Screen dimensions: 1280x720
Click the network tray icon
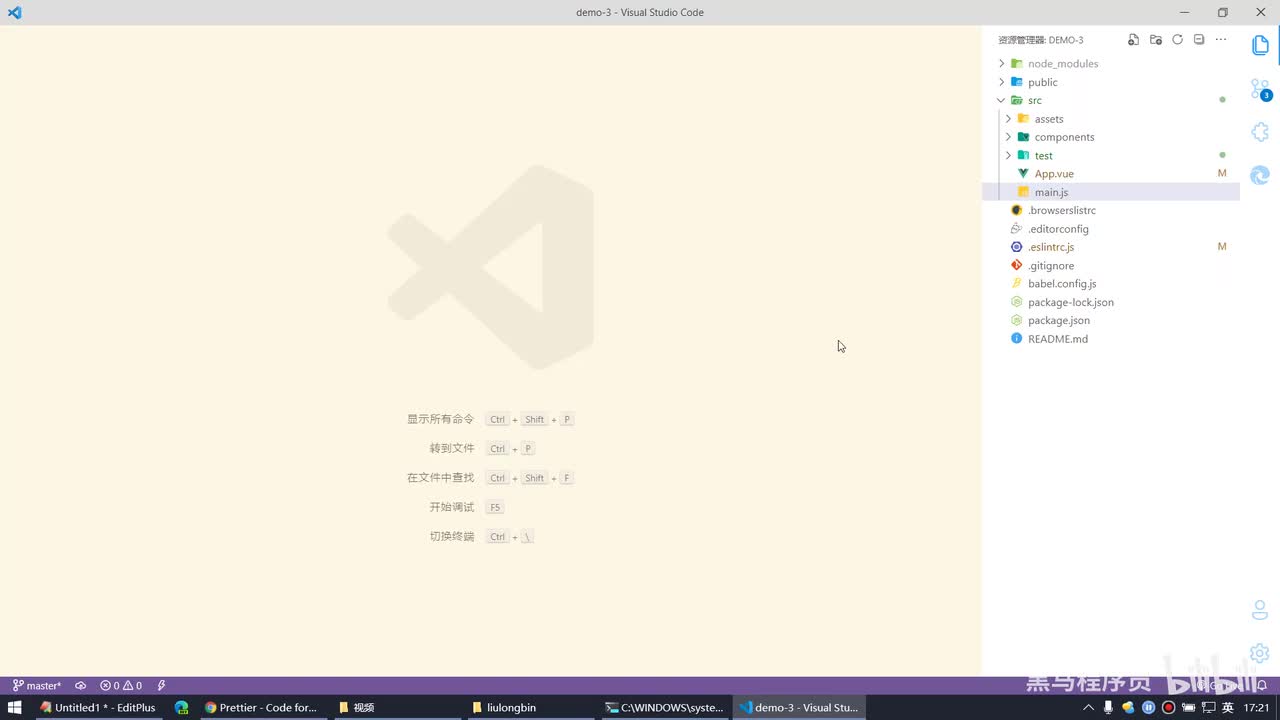pyautogui.click(x=1209, y=707)
